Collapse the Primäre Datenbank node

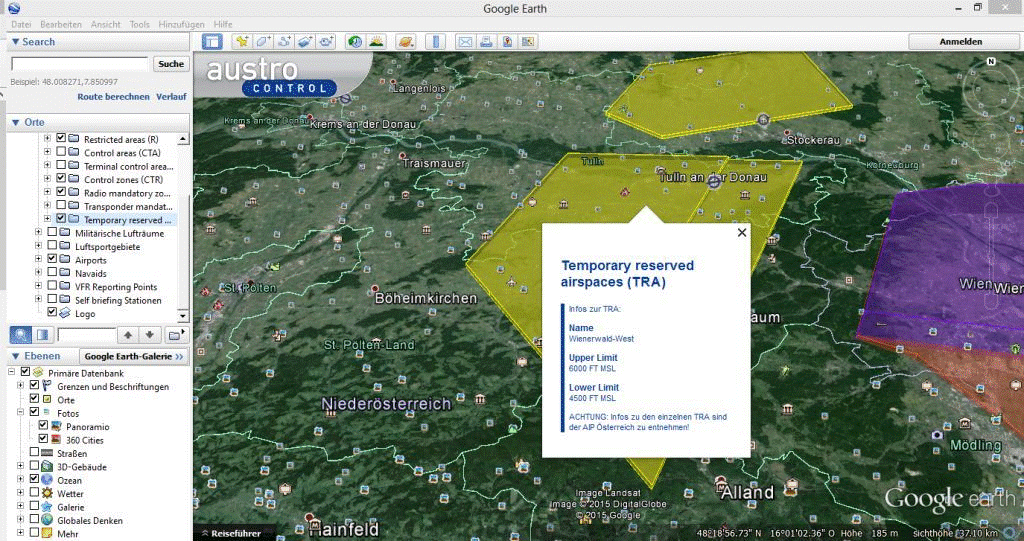pos(11,372)
